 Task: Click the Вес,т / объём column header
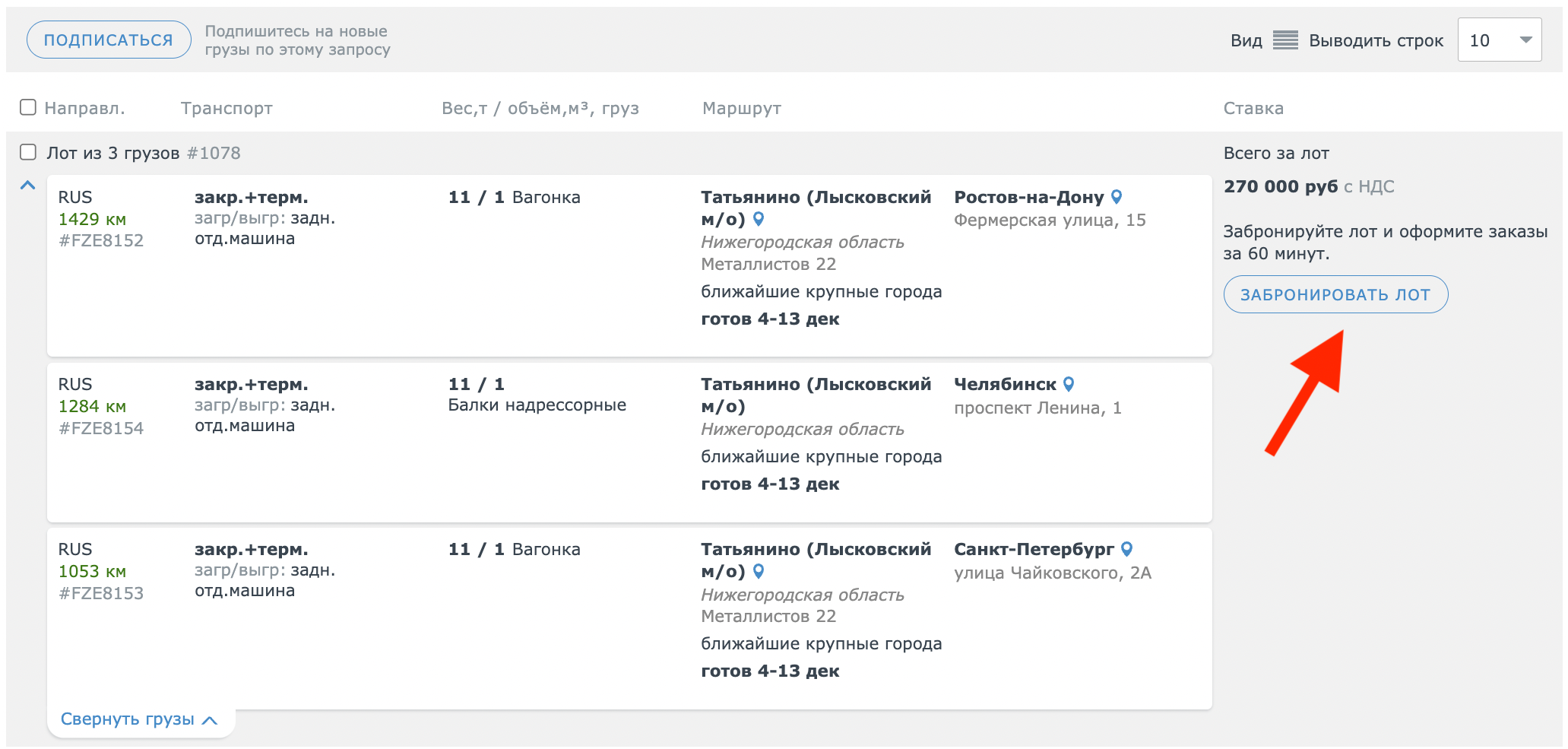pyautogui.click(x=540, y=109)
